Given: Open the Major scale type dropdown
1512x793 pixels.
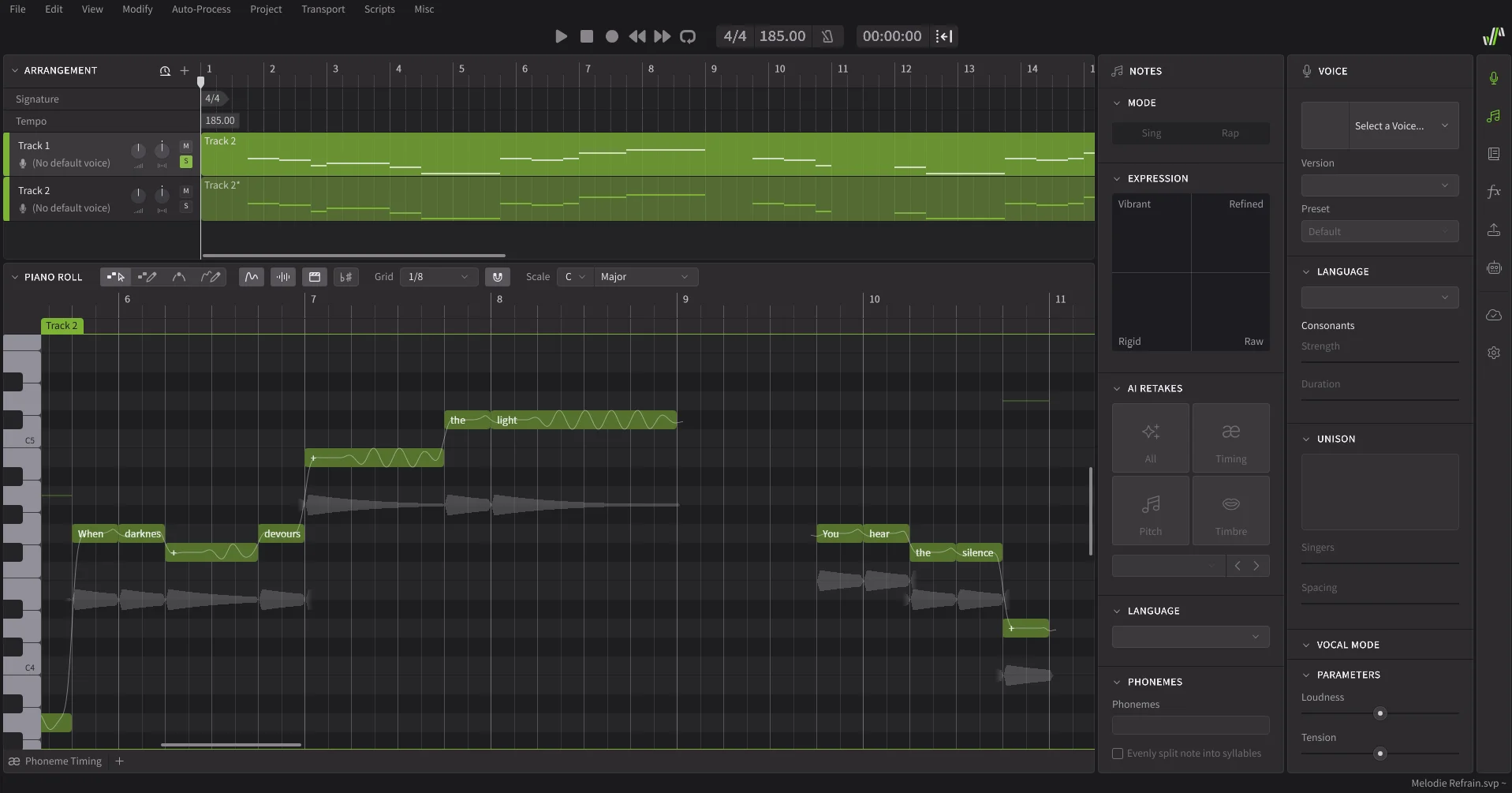Looking at the screenshot, I should (x=644, y=277).
